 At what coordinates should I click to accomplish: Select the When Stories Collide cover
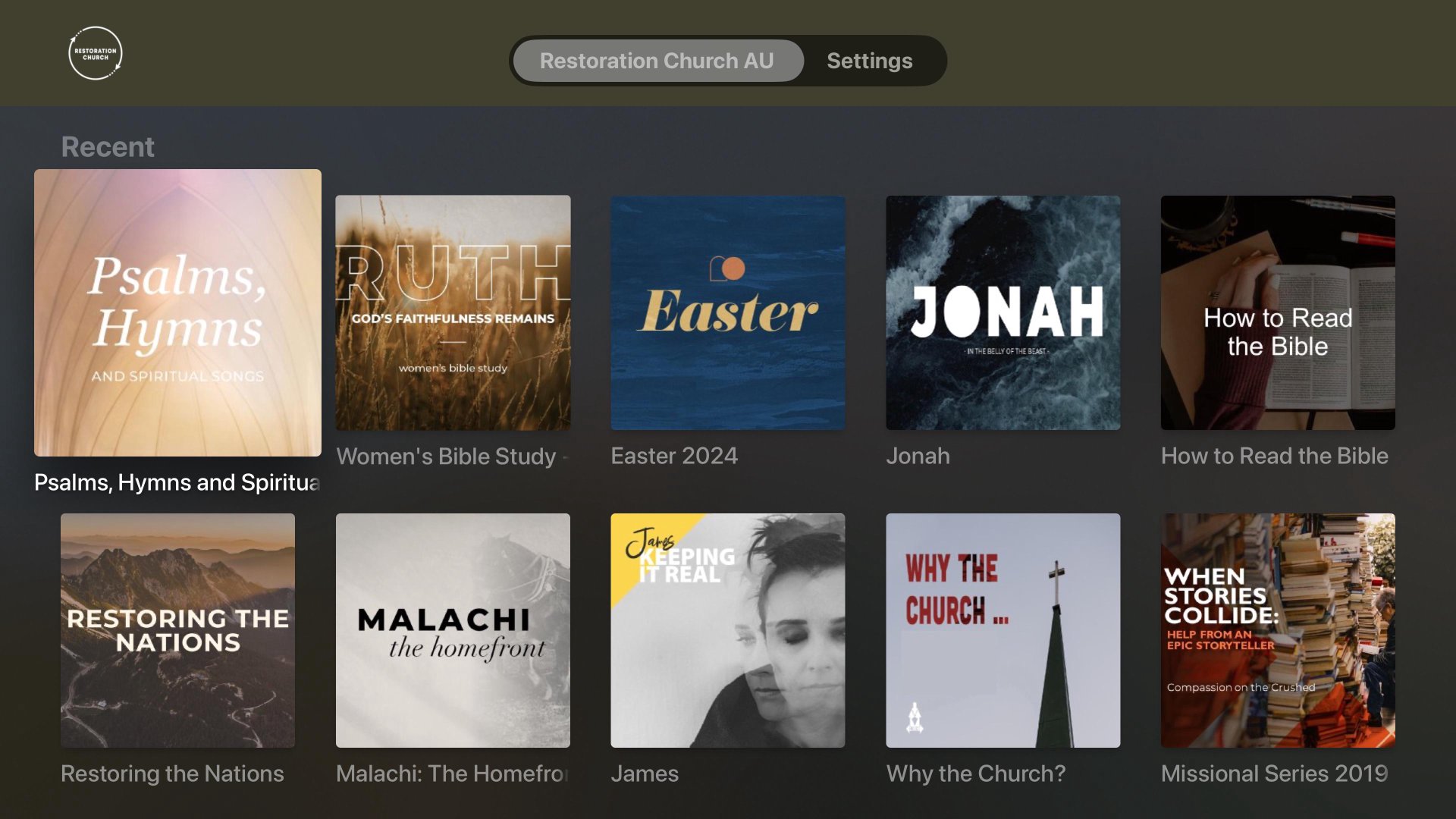point(1278,630)
